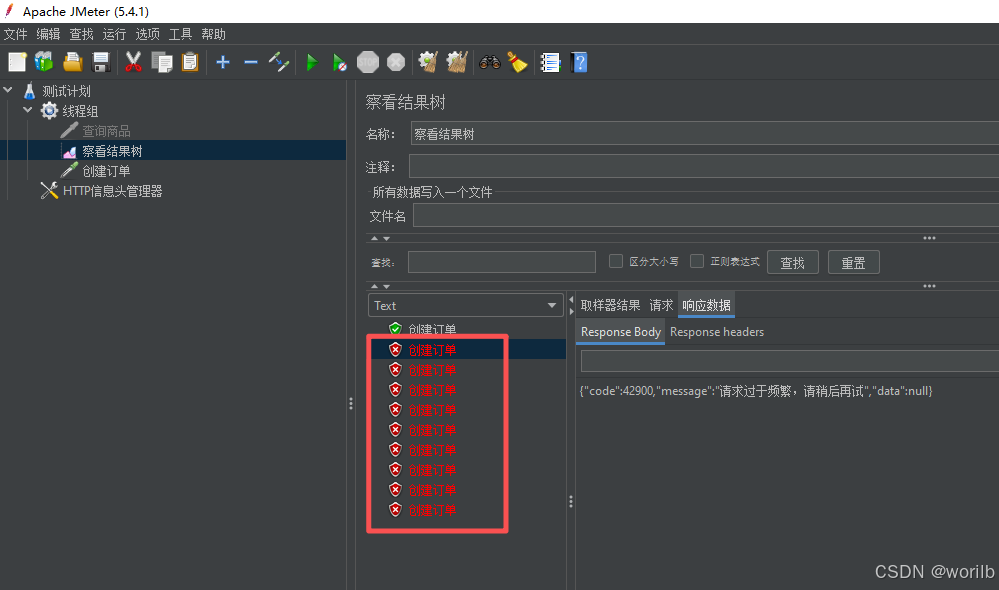Expand all nodes with plus icon
This screenshot has width=999, height=590.
coord(223,62)
